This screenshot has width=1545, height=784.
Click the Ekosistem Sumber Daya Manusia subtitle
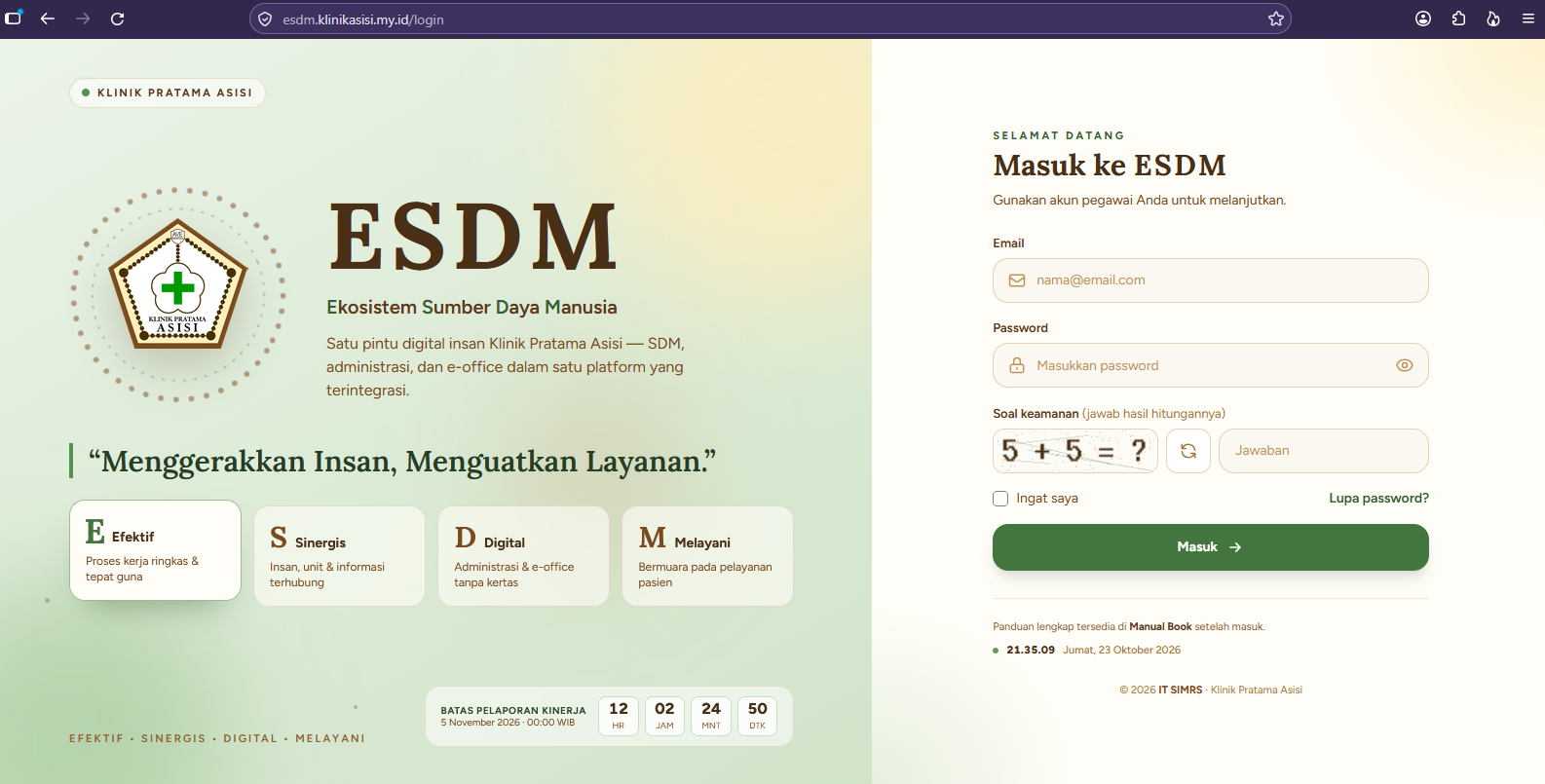(471, 307)
